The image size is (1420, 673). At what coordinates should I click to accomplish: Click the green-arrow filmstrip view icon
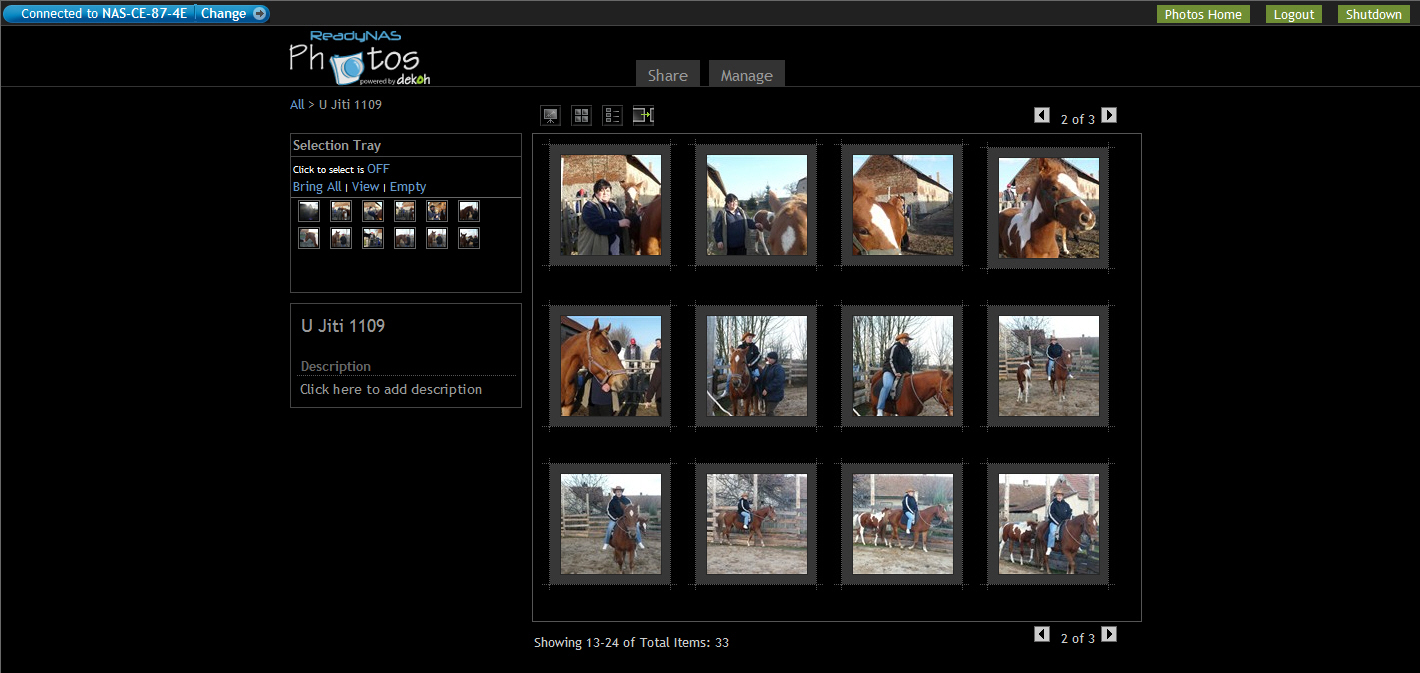click(643, 116)
